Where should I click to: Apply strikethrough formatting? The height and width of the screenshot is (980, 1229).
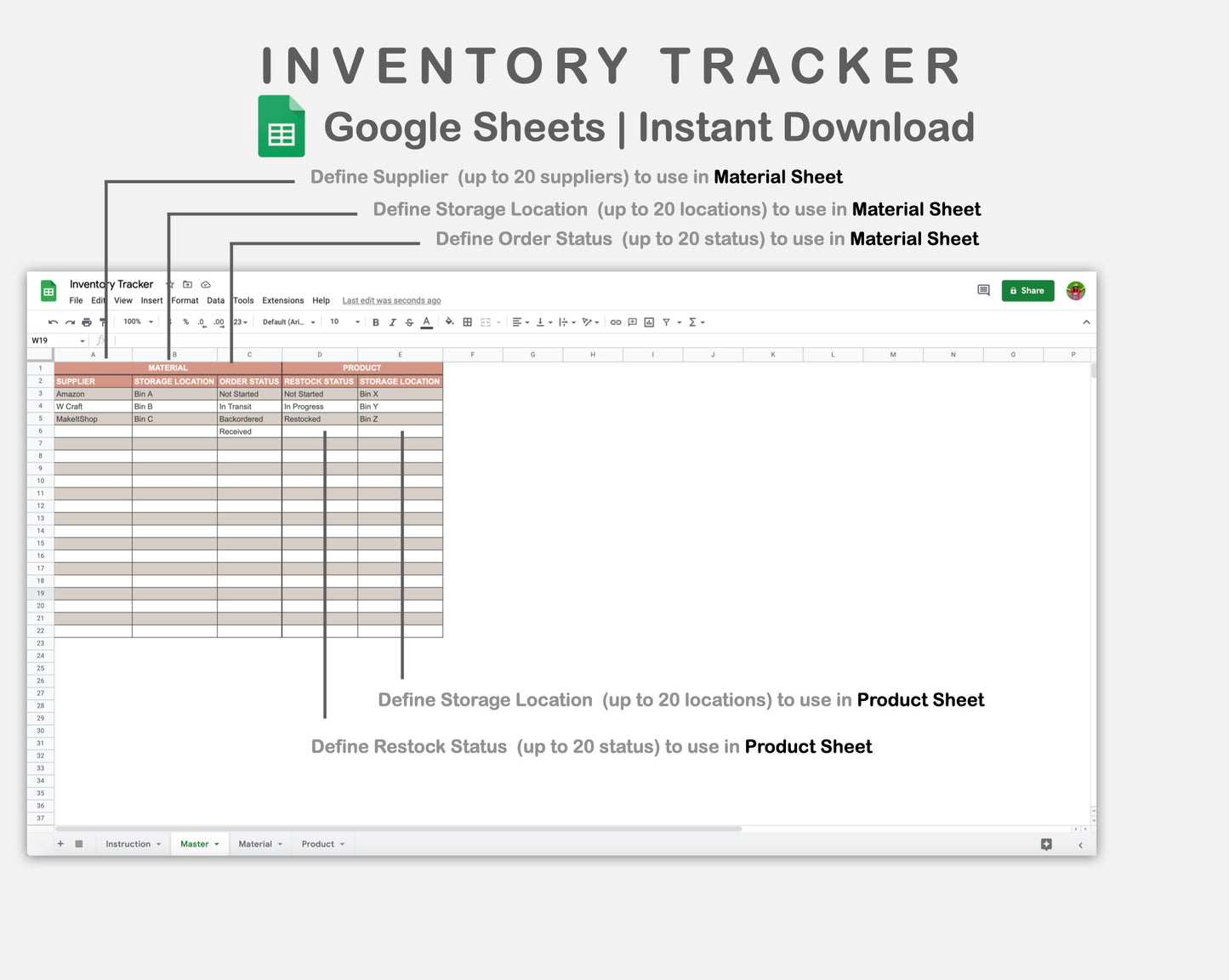407,322
